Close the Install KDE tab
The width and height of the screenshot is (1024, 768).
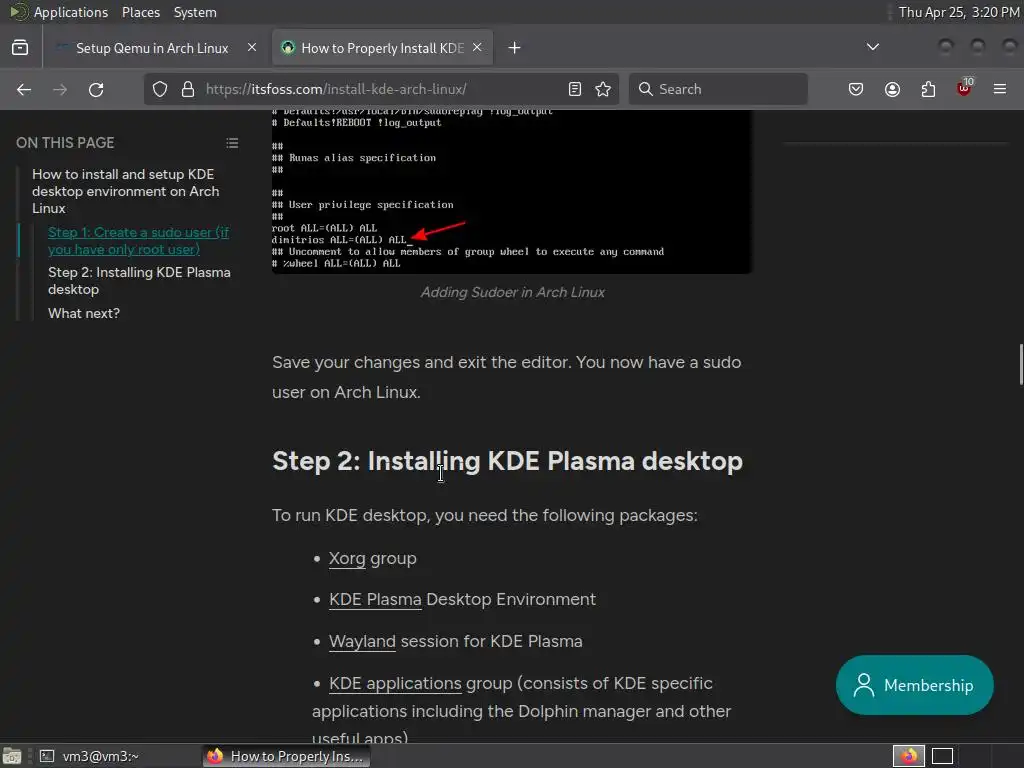(x=477, y=48)
